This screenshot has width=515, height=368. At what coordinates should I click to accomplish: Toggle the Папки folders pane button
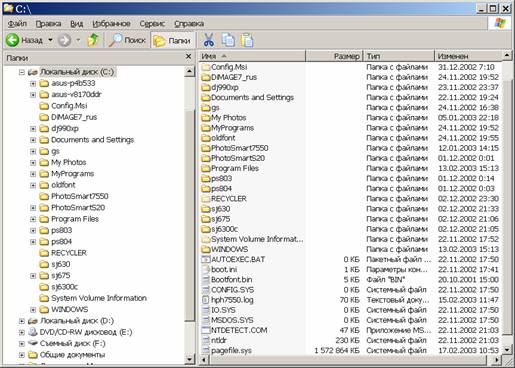tap(172, 41)
